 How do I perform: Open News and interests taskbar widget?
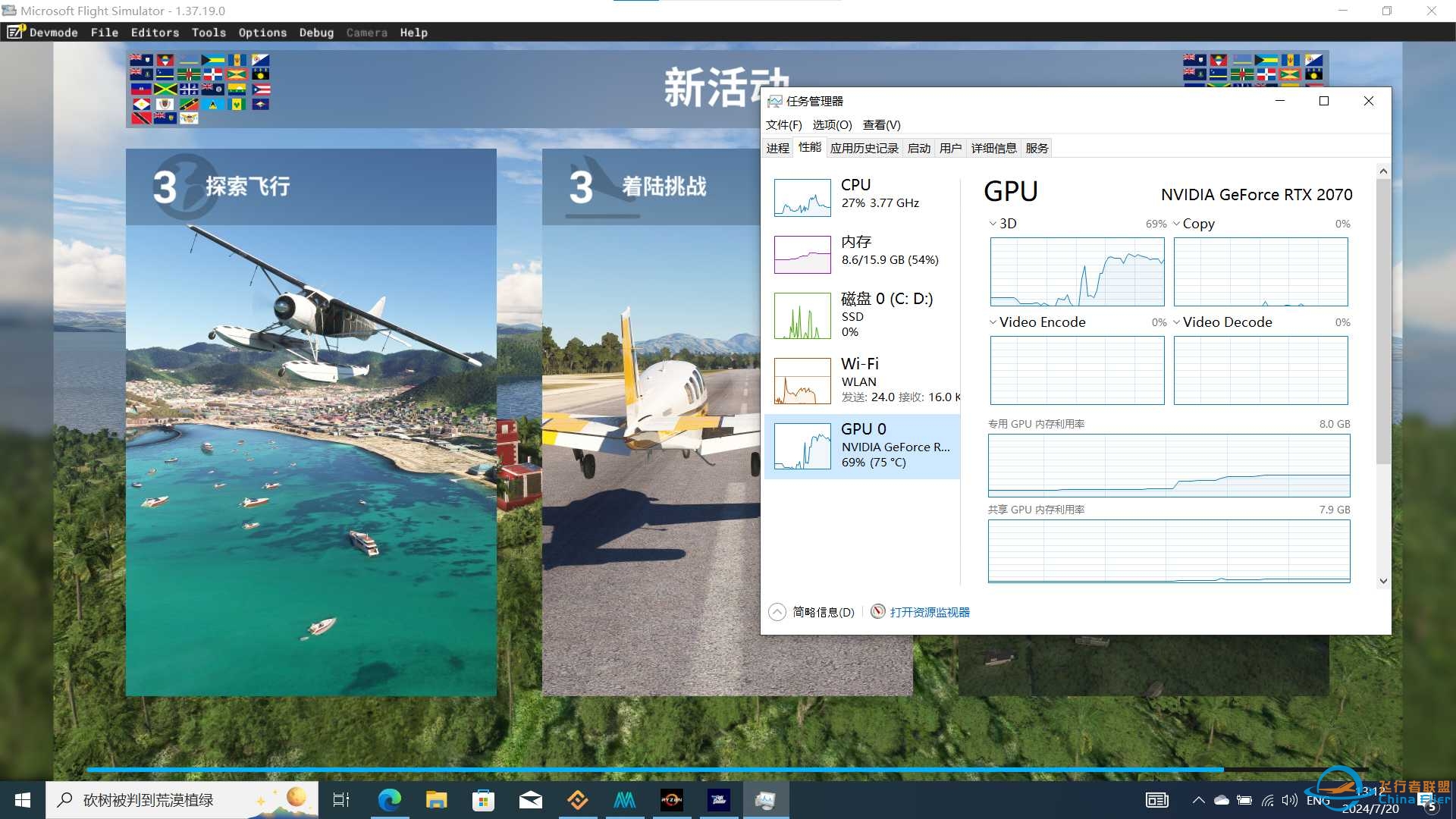click(1157, 800)
